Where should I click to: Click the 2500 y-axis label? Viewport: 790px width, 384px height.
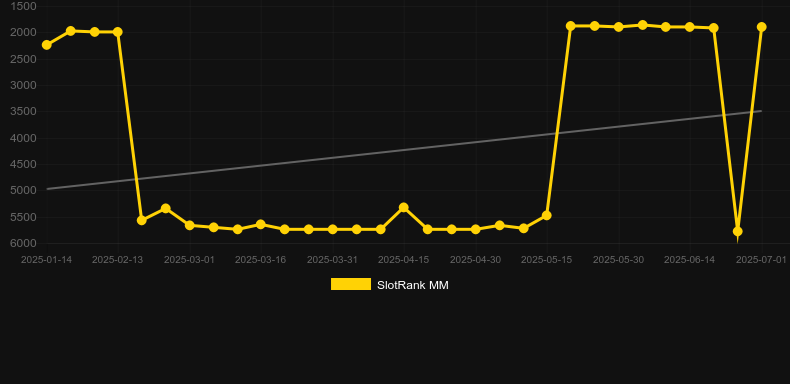point(23,59)
